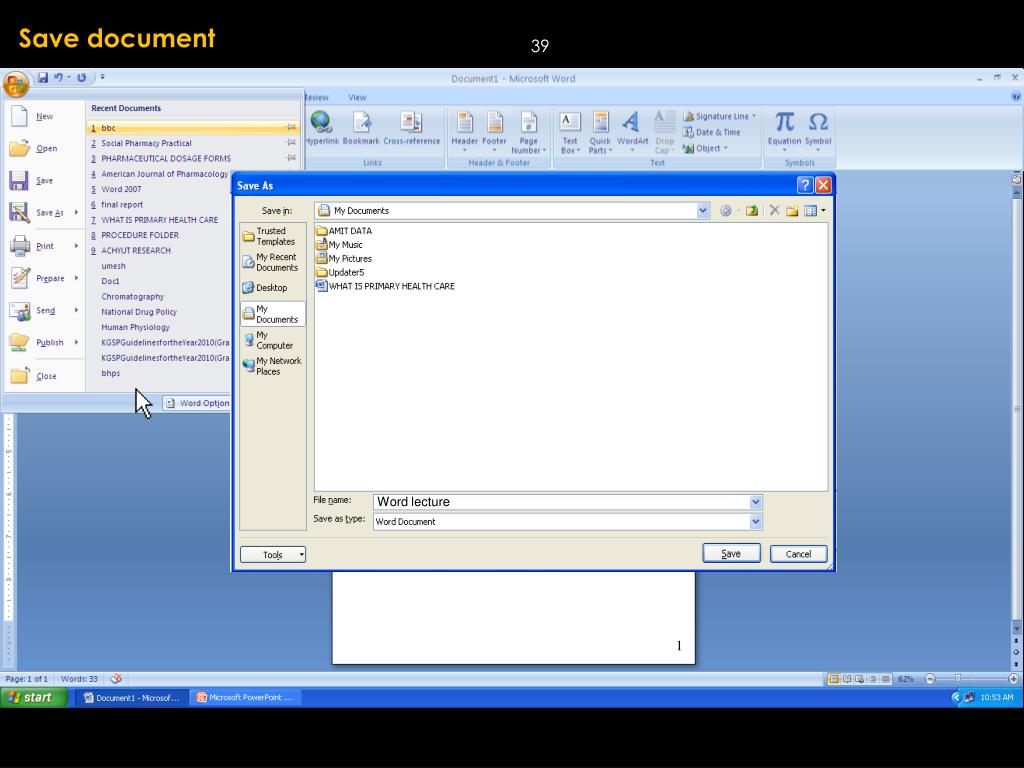Screen dimensions: 1024x768
Task: Create a new folder in the Save As dialog
Action: [x=792, y=210]
